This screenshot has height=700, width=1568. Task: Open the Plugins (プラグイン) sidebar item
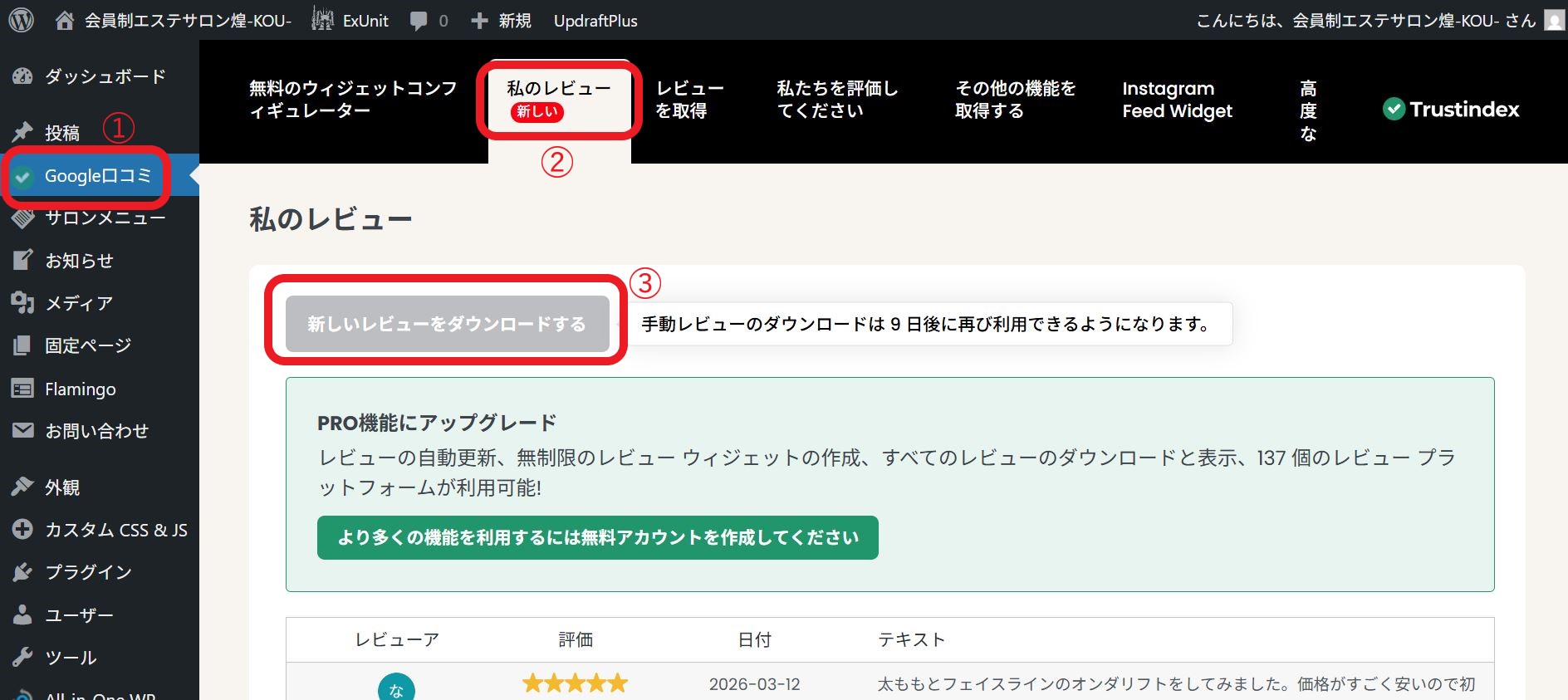coord(87,572)
